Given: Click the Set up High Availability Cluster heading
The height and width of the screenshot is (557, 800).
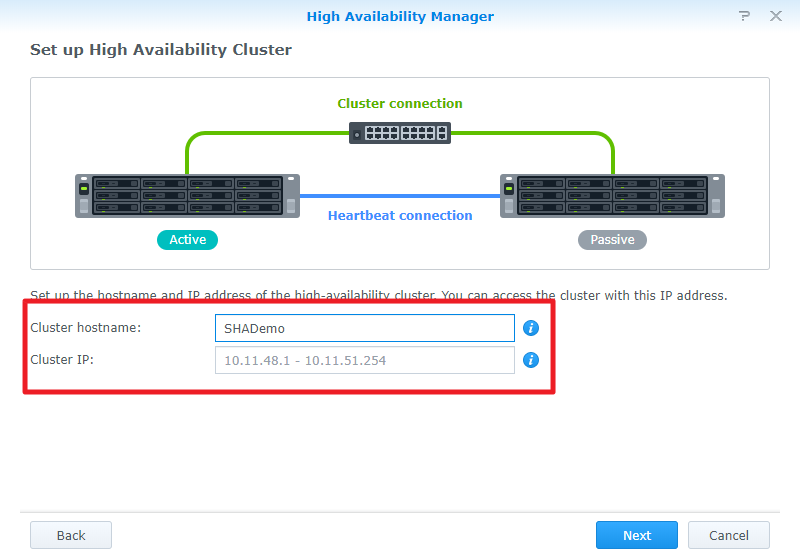Looking at the screenshot, I should point(161,49).
